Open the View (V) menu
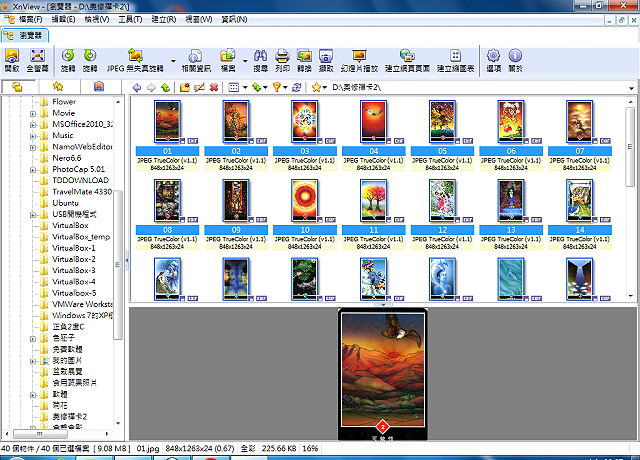Image resolution: width=640 pixels, height=460 pixels. pos(97,19)
